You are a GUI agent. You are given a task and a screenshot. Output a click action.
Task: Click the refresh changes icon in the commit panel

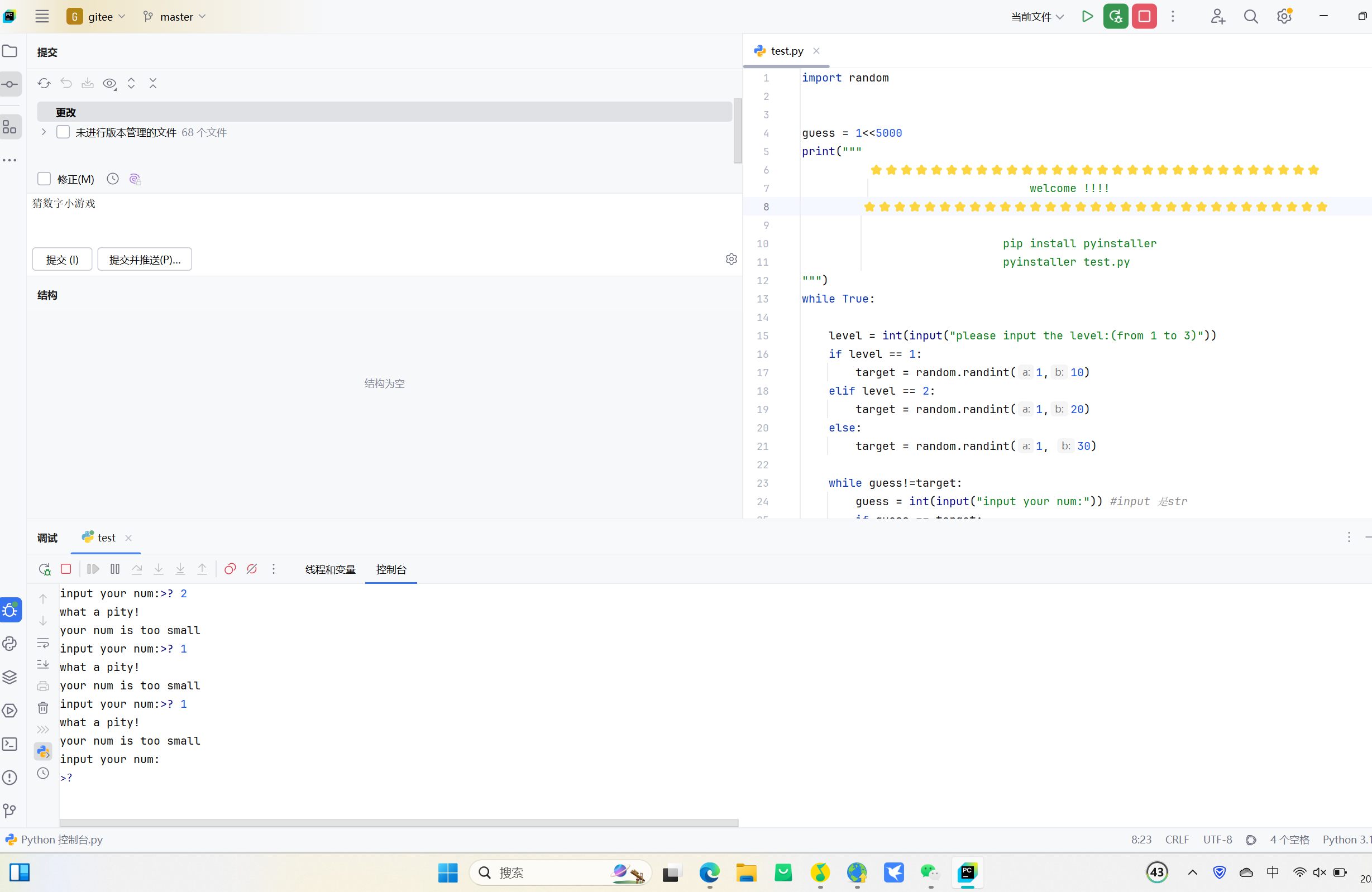(44, 83)
